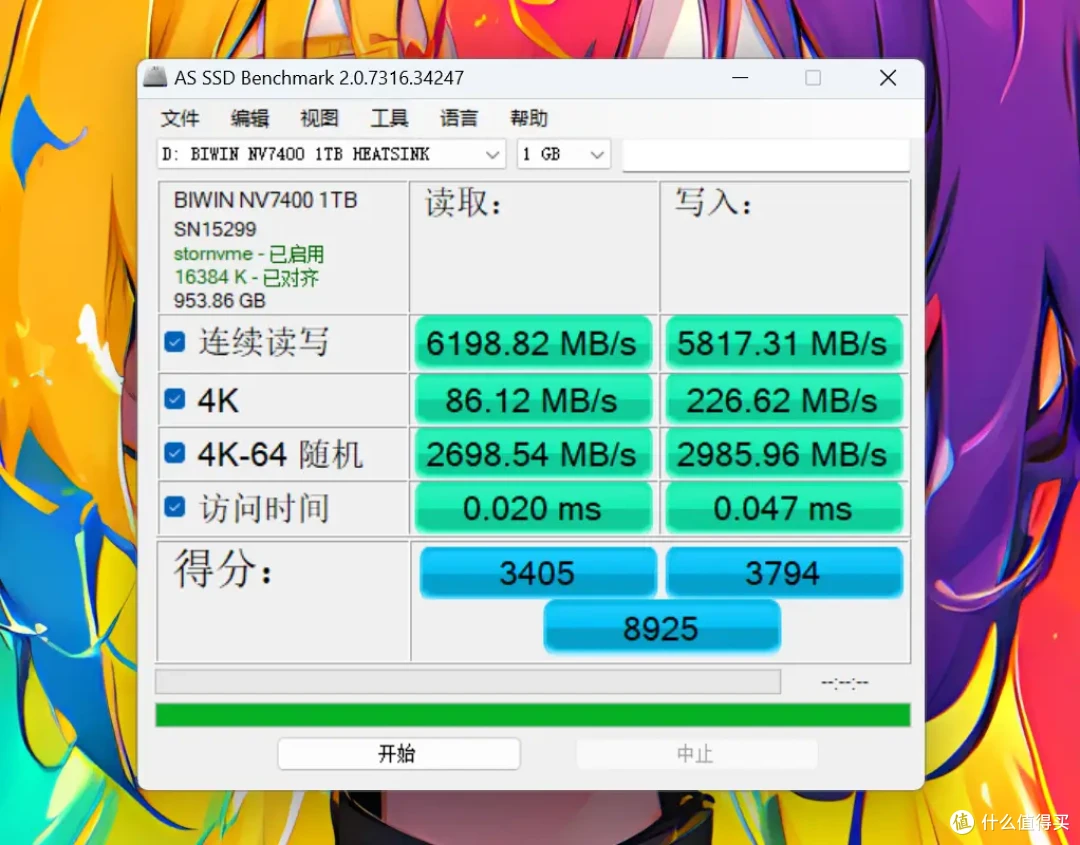1080x845 pixels.
Task: Click the 读取 read column header
Action: click(x=463, y=203)
